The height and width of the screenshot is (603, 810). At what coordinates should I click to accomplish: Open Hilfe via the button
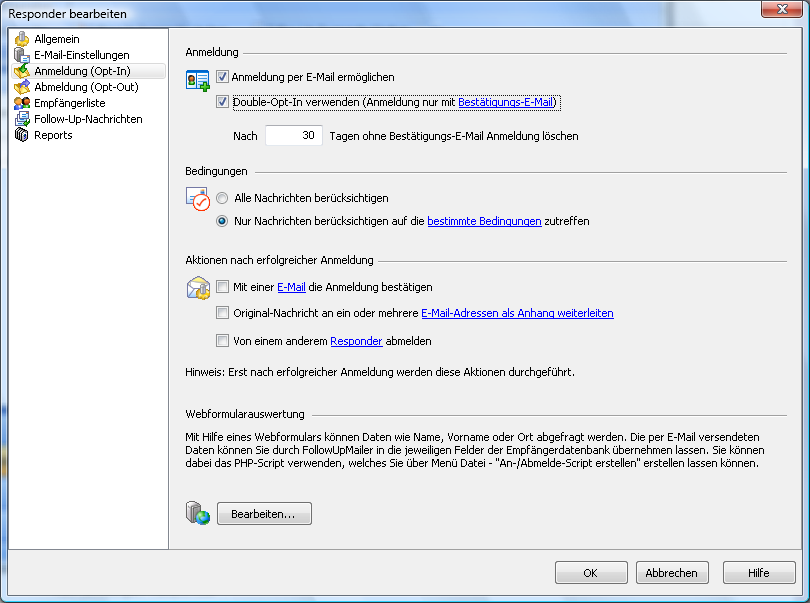(x=759, y=573)
